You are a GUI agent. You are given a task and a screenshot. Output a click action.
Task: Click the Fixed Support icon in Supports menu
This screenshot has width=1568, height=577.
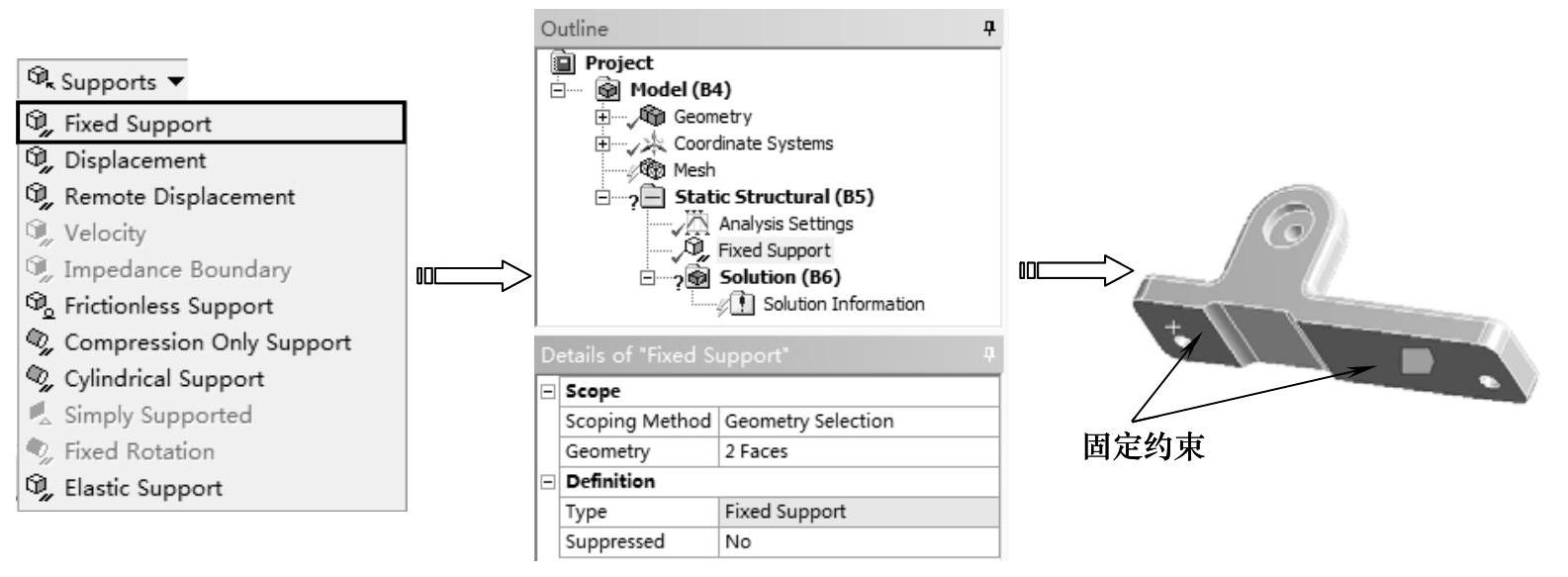click(x=38, y=124)
